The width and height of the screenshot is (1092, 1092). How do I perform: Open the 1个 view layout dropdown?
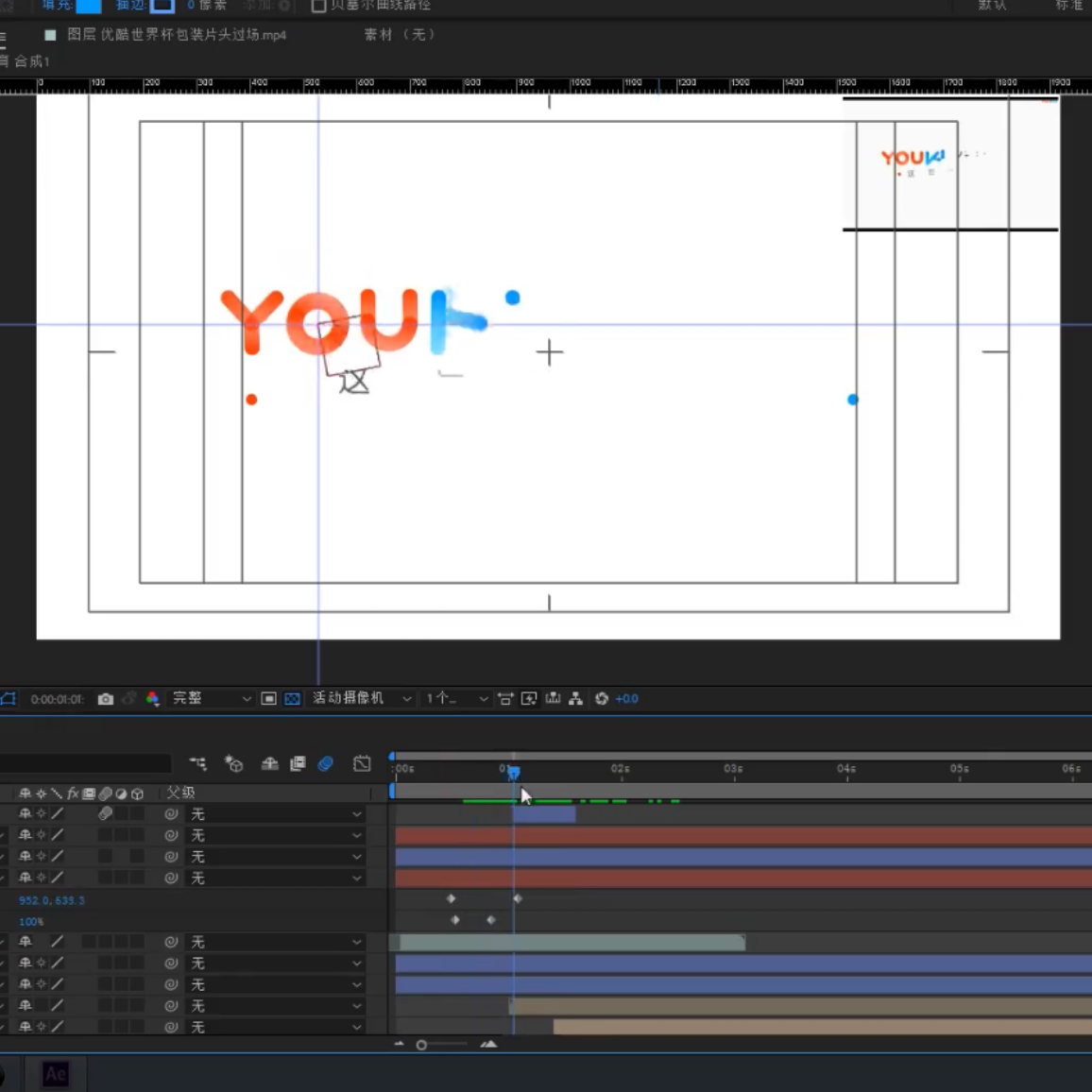point(457,698)
